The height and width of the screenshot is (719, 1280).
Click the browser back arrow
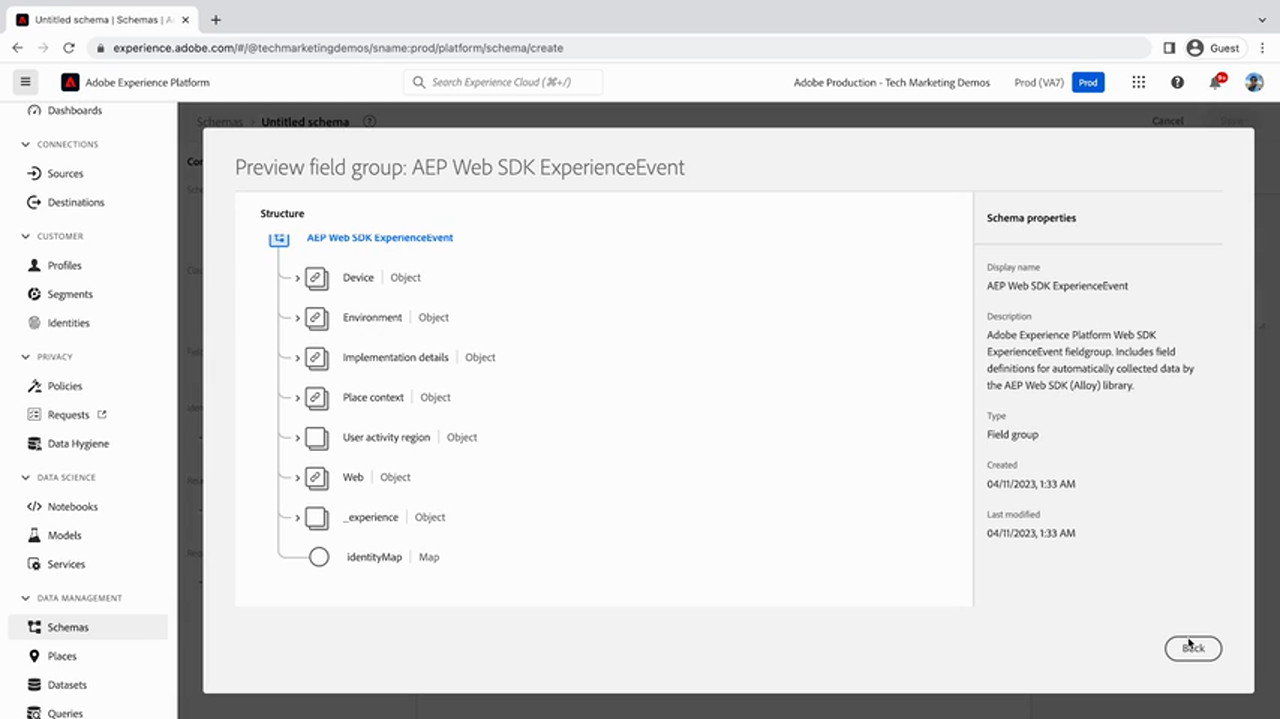coord(18,47)
